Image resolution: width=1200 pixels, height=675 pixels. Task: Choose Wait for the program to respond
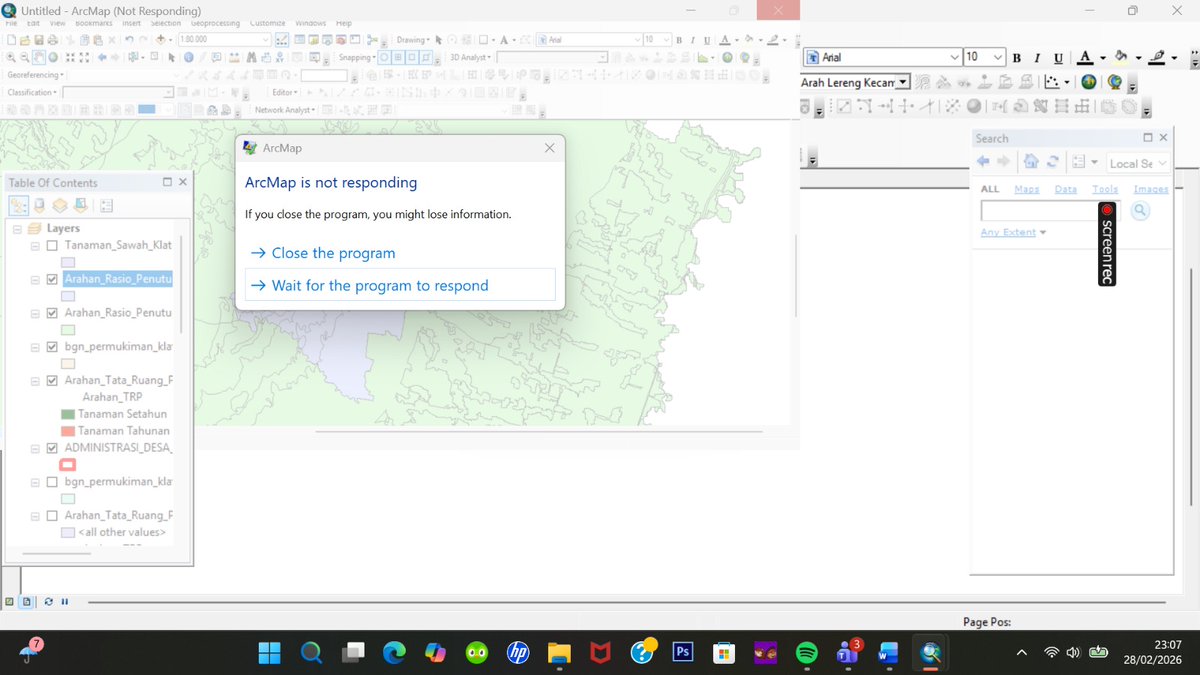pyautogui.click(x=400, y=285)
